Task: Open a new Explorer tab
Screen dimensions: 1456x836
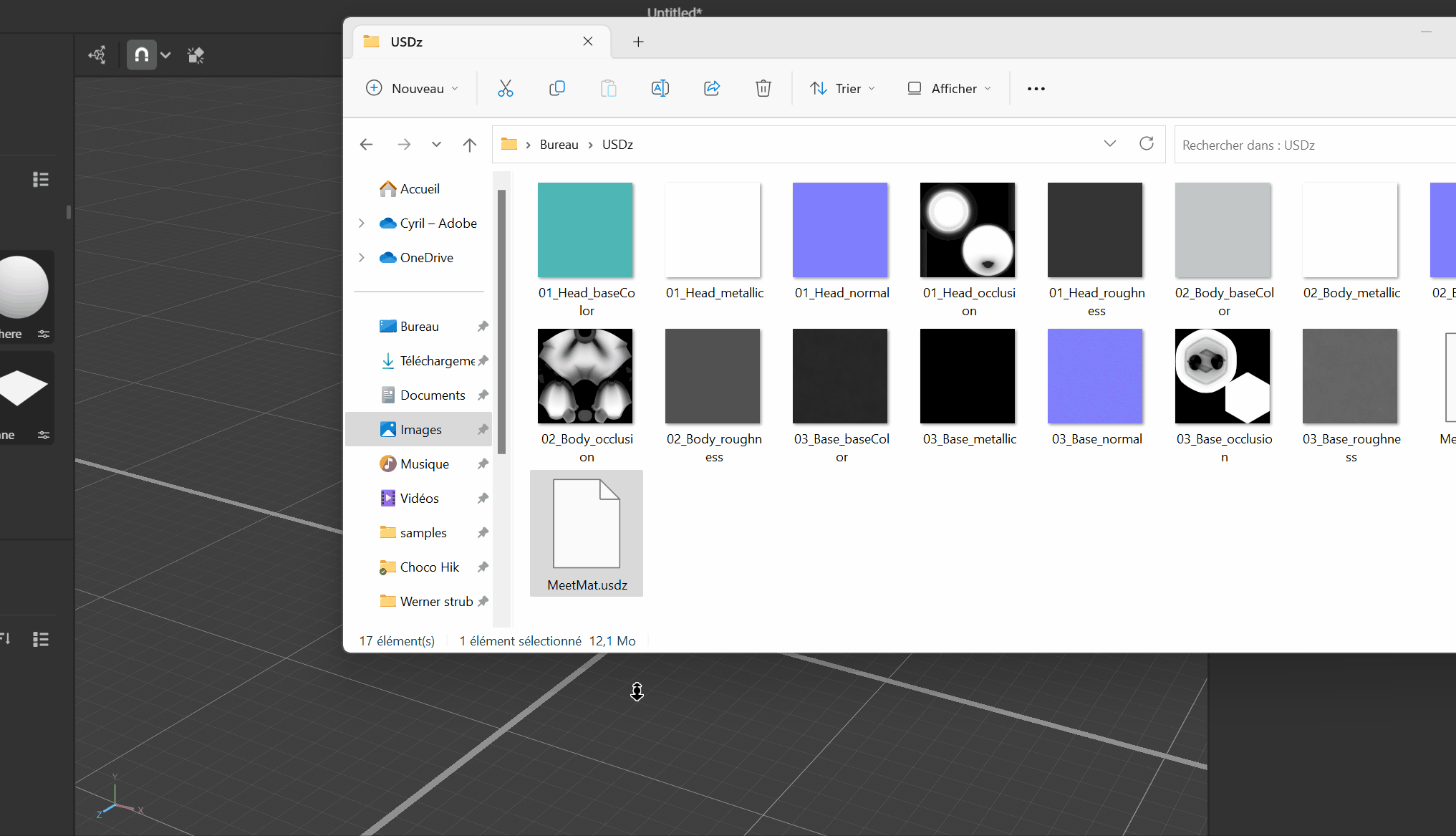Action: 638,42
